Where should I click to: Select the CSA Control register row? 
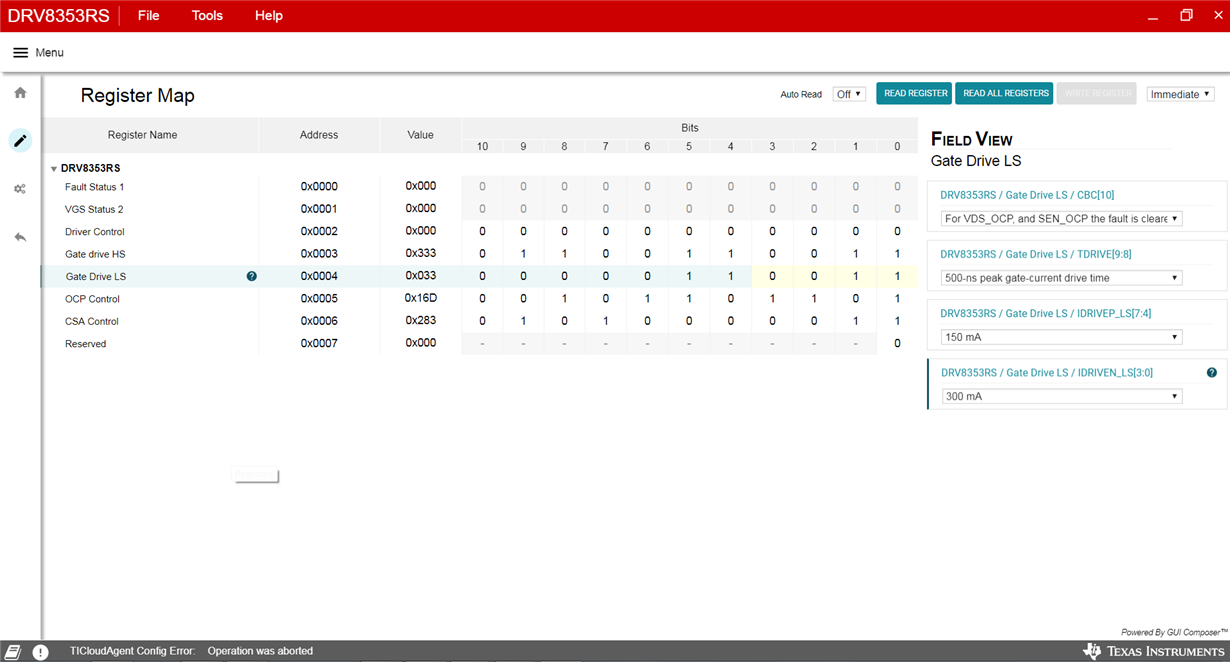(479, 321)
